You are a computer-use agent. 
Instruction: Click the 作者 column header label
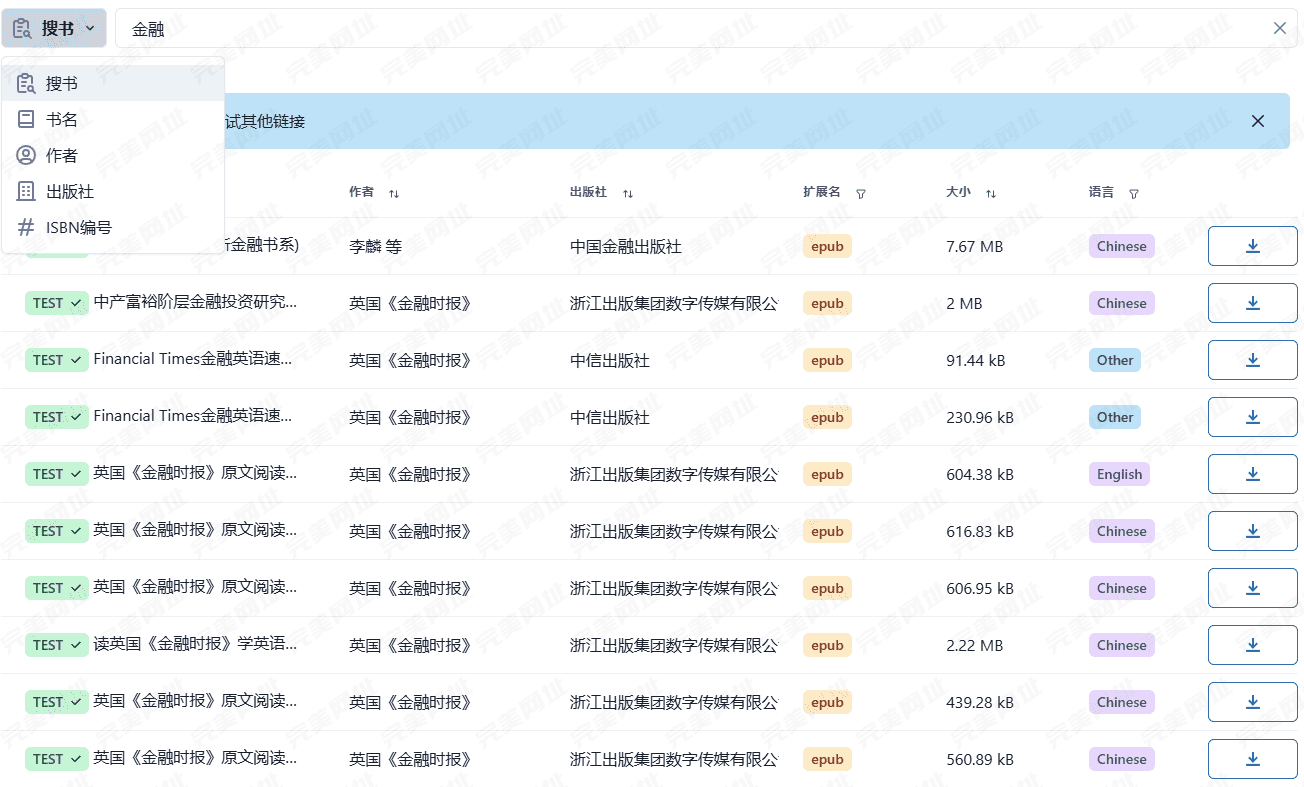(361, 192)
